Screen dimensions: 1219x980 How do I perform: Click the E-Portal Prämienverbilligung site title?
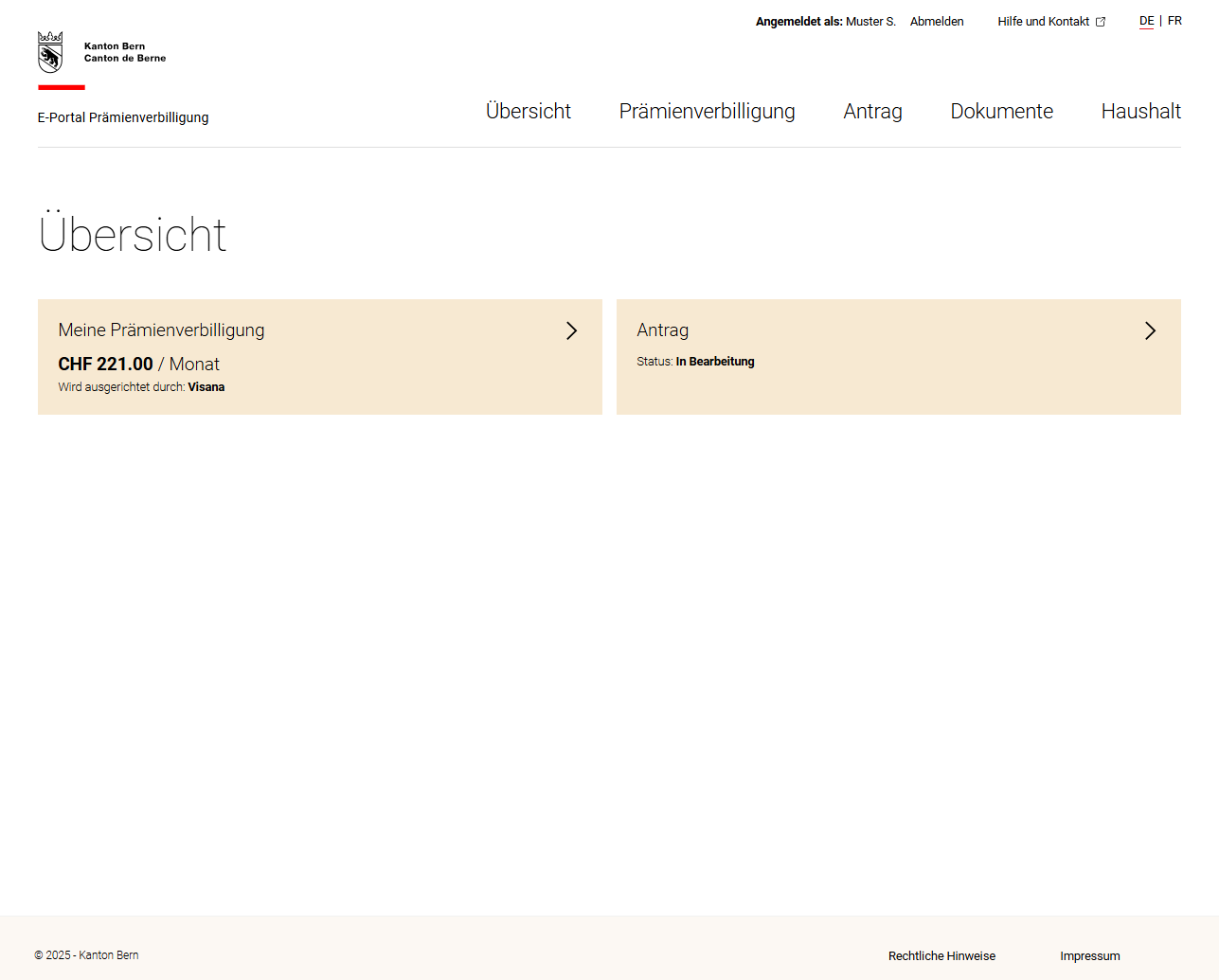123,117
